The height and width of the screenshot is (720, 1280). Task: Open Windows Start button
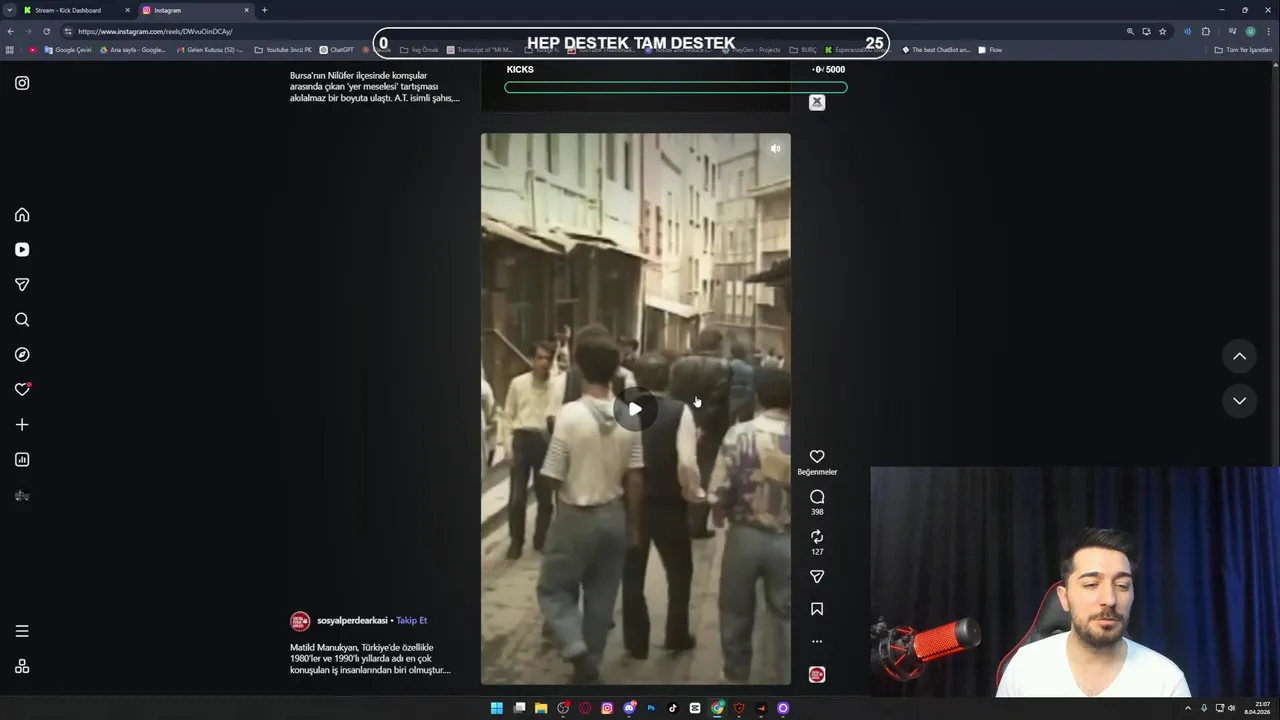click(497, 708)
